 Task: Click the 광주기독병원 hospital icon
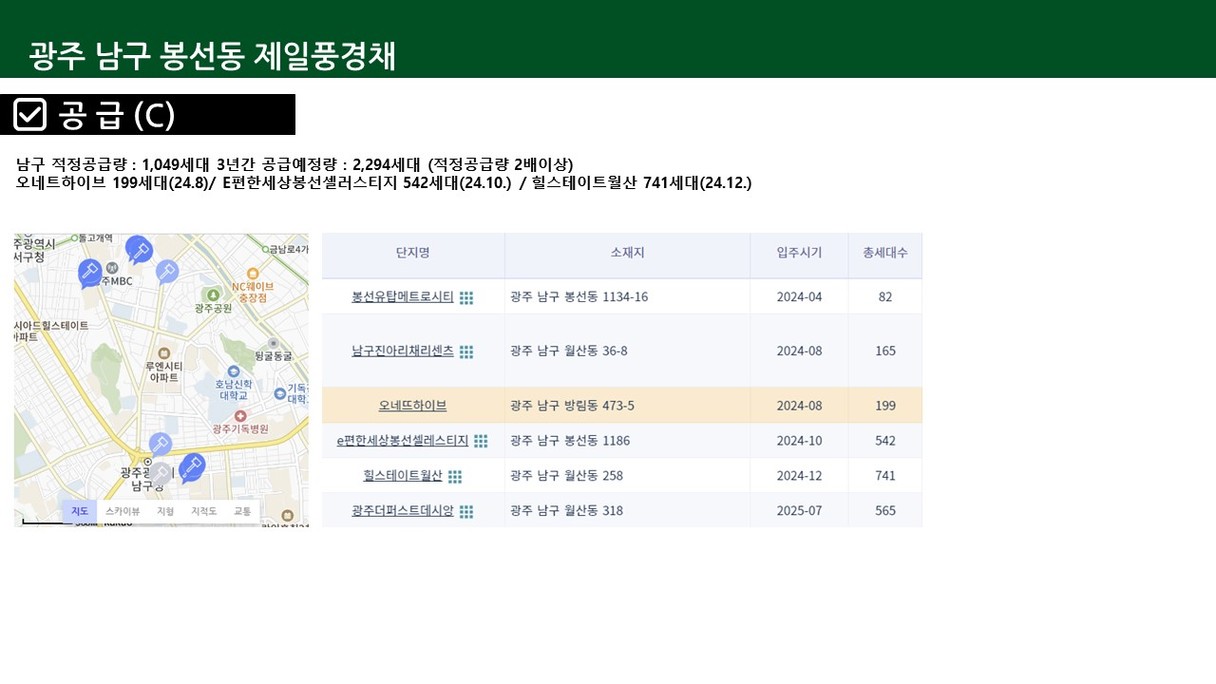click(x=240, y=416)
